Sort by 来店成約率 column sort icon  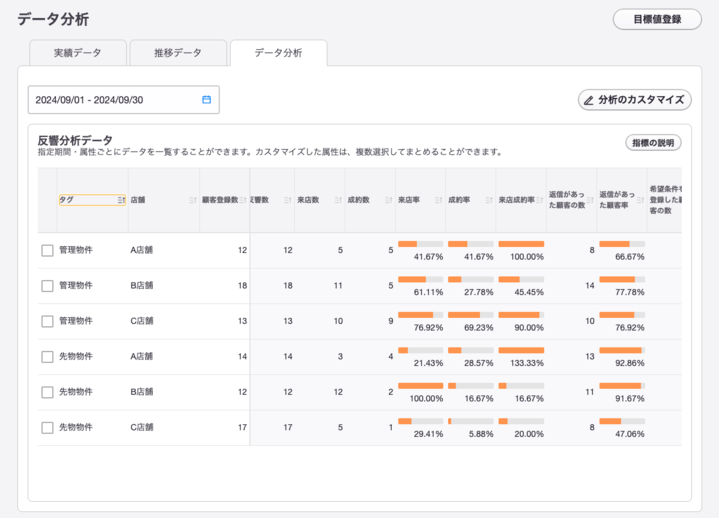(x=540, y=200)
